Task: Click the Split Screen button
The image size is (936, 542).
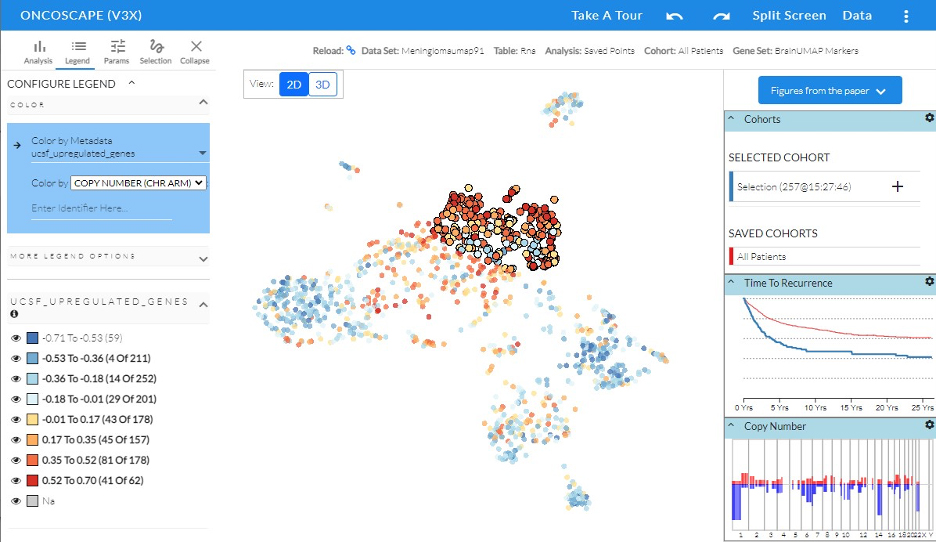Action: tap(789, 16)
